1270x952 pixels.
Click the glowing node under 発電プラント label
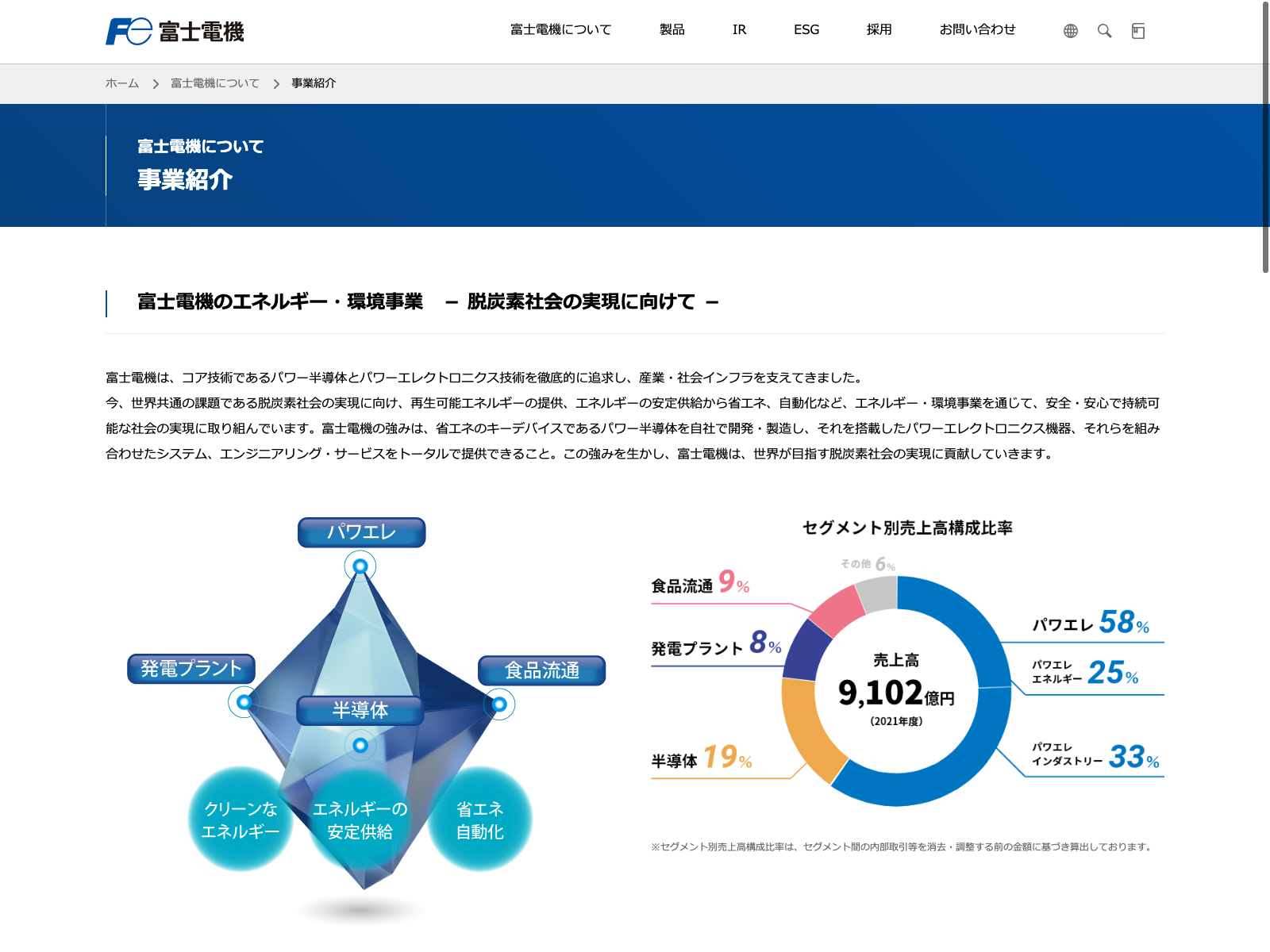[244, 702]
